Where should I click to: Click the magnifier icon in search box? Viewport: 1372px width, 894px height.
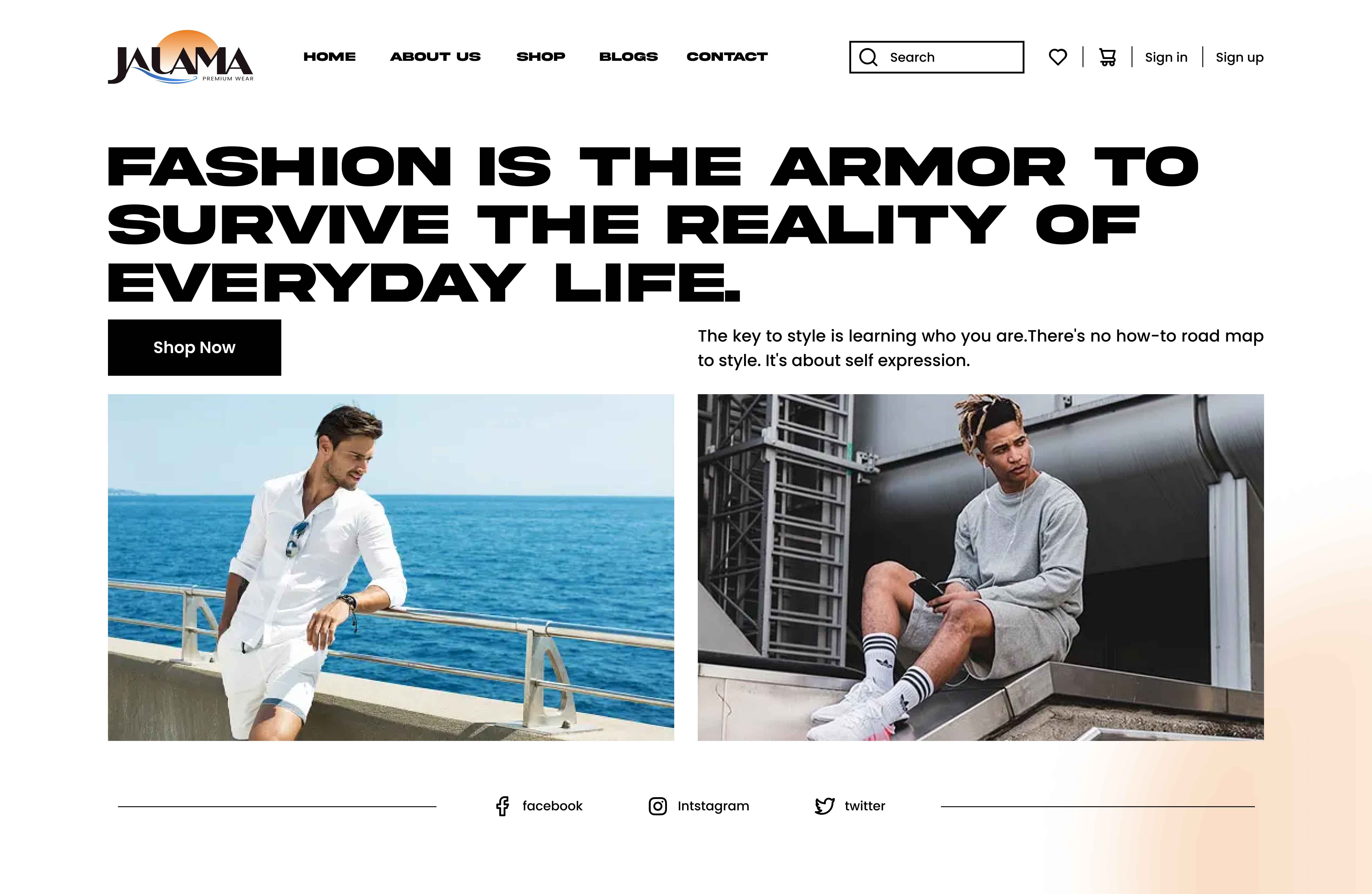point(868,57)
